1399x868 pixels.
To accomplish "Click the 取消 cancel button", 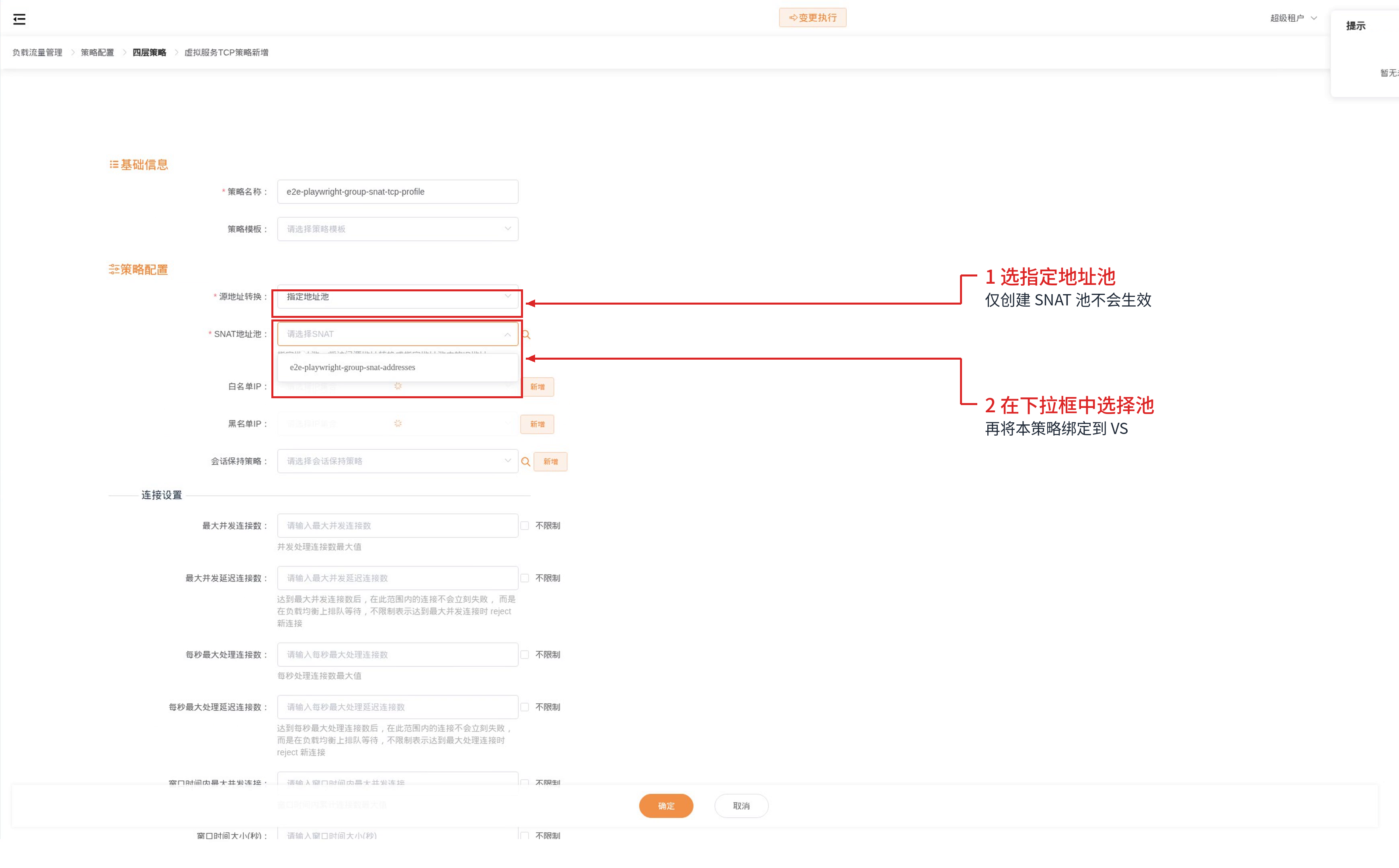I will 741,806.
